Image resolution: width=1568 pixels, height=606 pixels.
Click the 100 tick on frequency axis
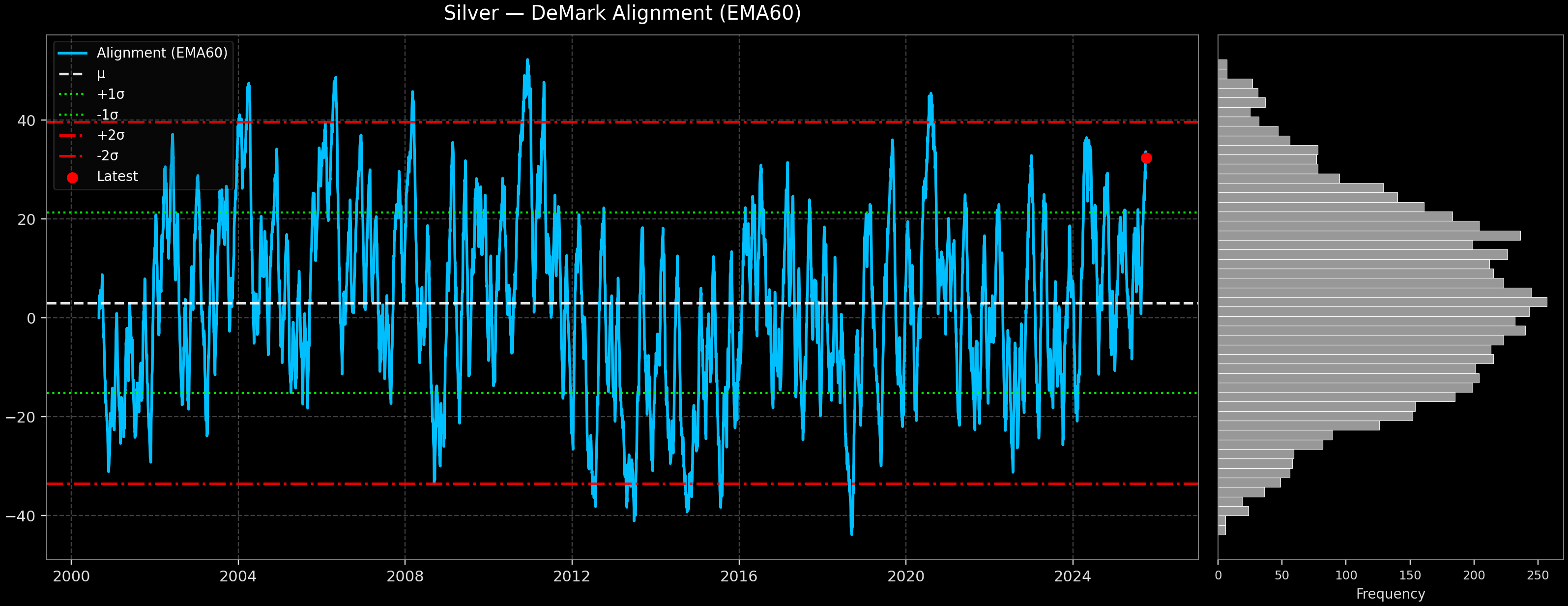[x=1346, y=576]
